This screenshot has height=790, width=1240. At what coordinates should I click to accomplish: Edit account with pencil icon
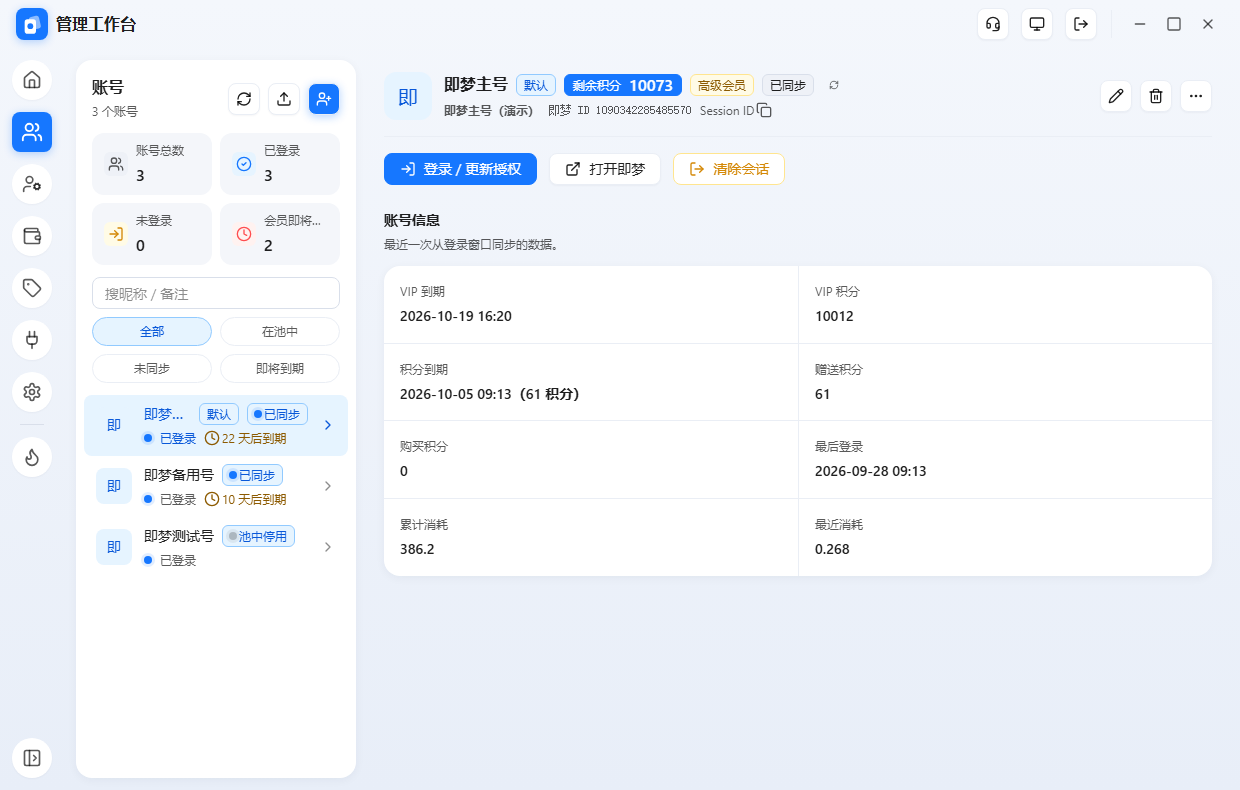point(1116,96)
